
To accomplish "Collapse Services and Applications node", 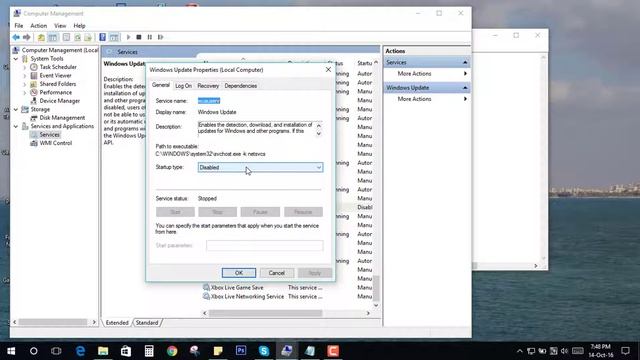I will (x=16, y=127).
